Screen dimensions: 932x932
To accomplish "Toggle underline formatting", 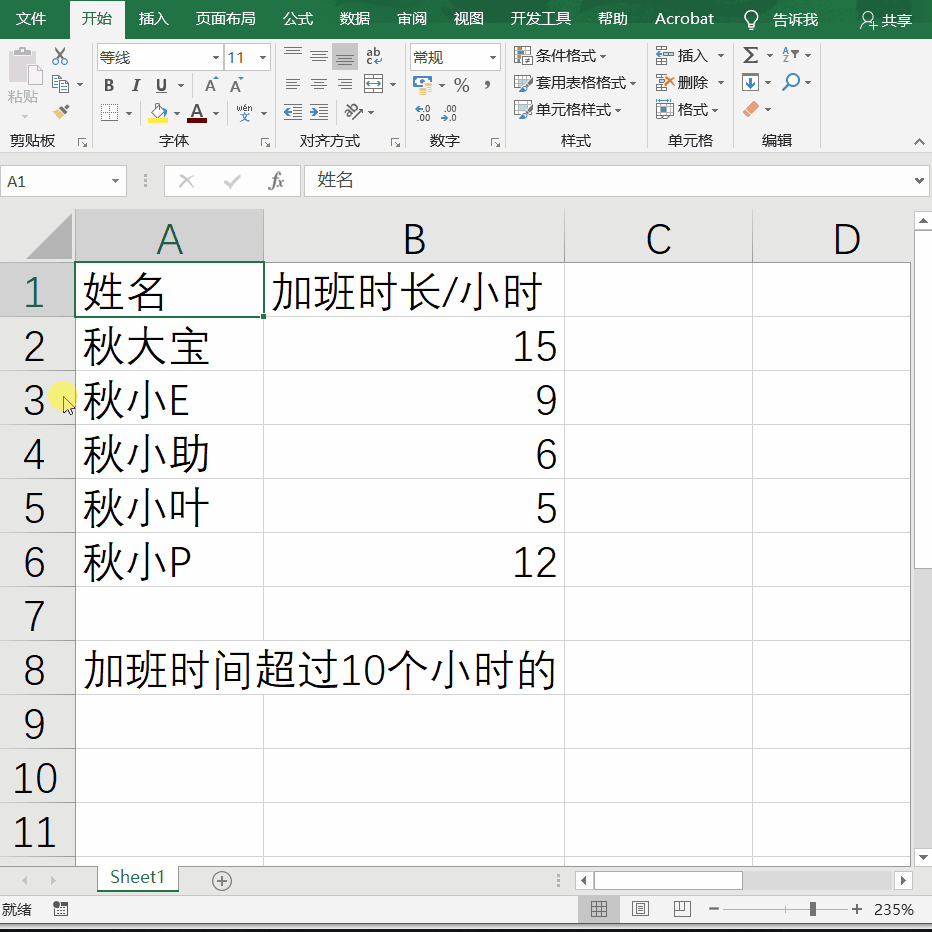I will [160, 86].
